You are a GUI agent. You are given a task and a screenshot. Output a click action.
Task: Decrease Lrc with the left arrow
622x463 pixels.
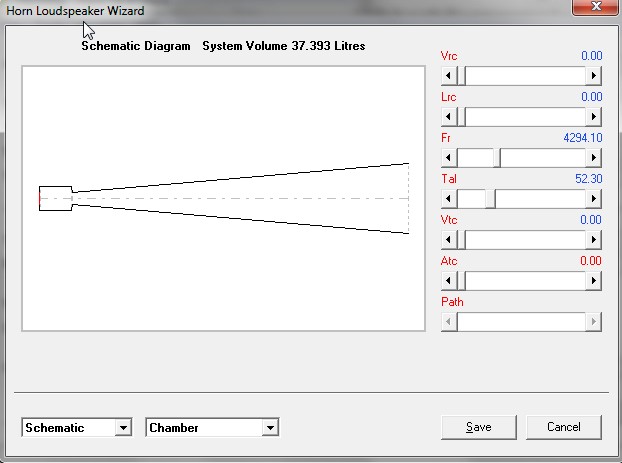pyautogui.click(x=449, y=117)
